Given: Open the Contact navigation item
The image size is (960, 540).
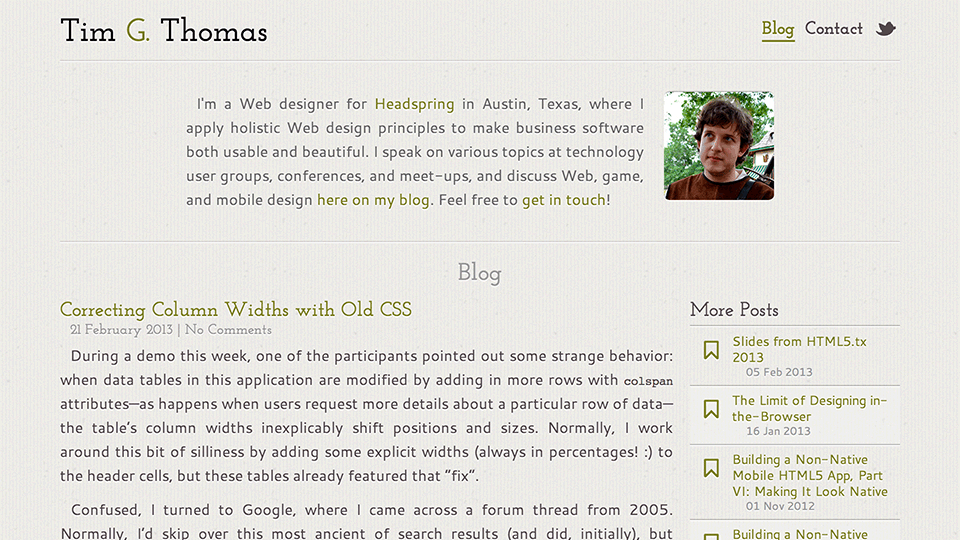Looking at the screenshot, I should (833, 29).
